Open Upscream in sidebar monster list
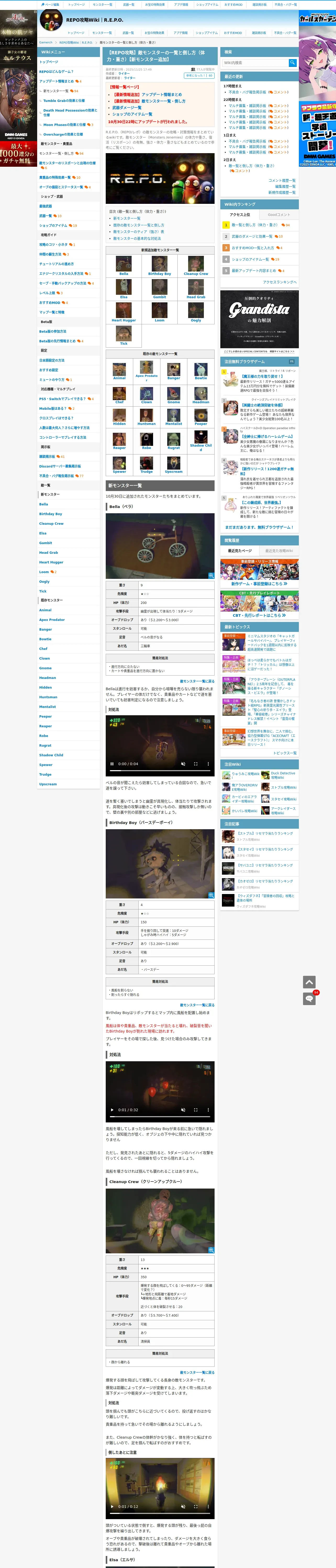The image size is (336, 1568). [x=48, y=784]
